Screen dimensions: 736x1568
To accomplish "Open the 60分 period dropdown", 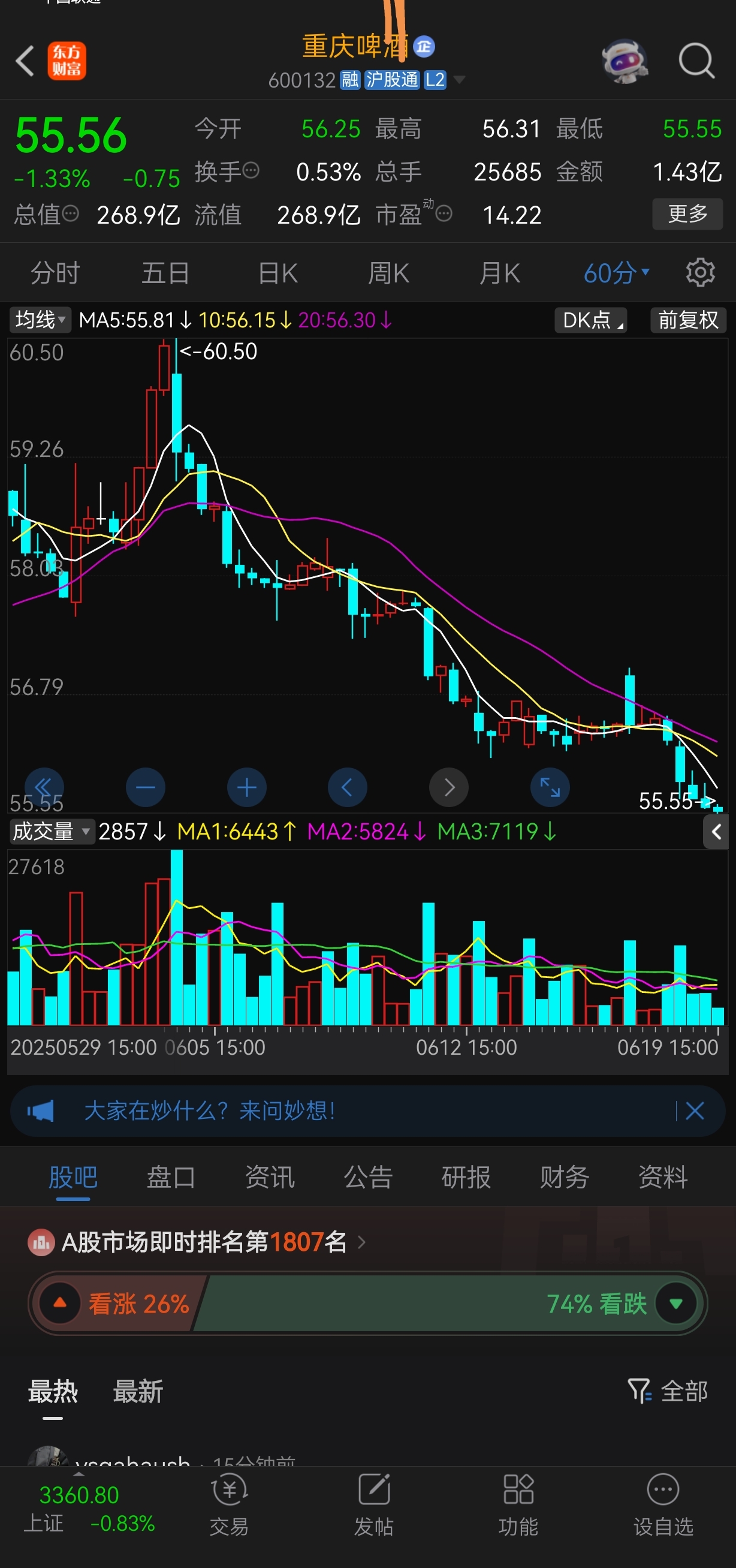I will point(617,273).
